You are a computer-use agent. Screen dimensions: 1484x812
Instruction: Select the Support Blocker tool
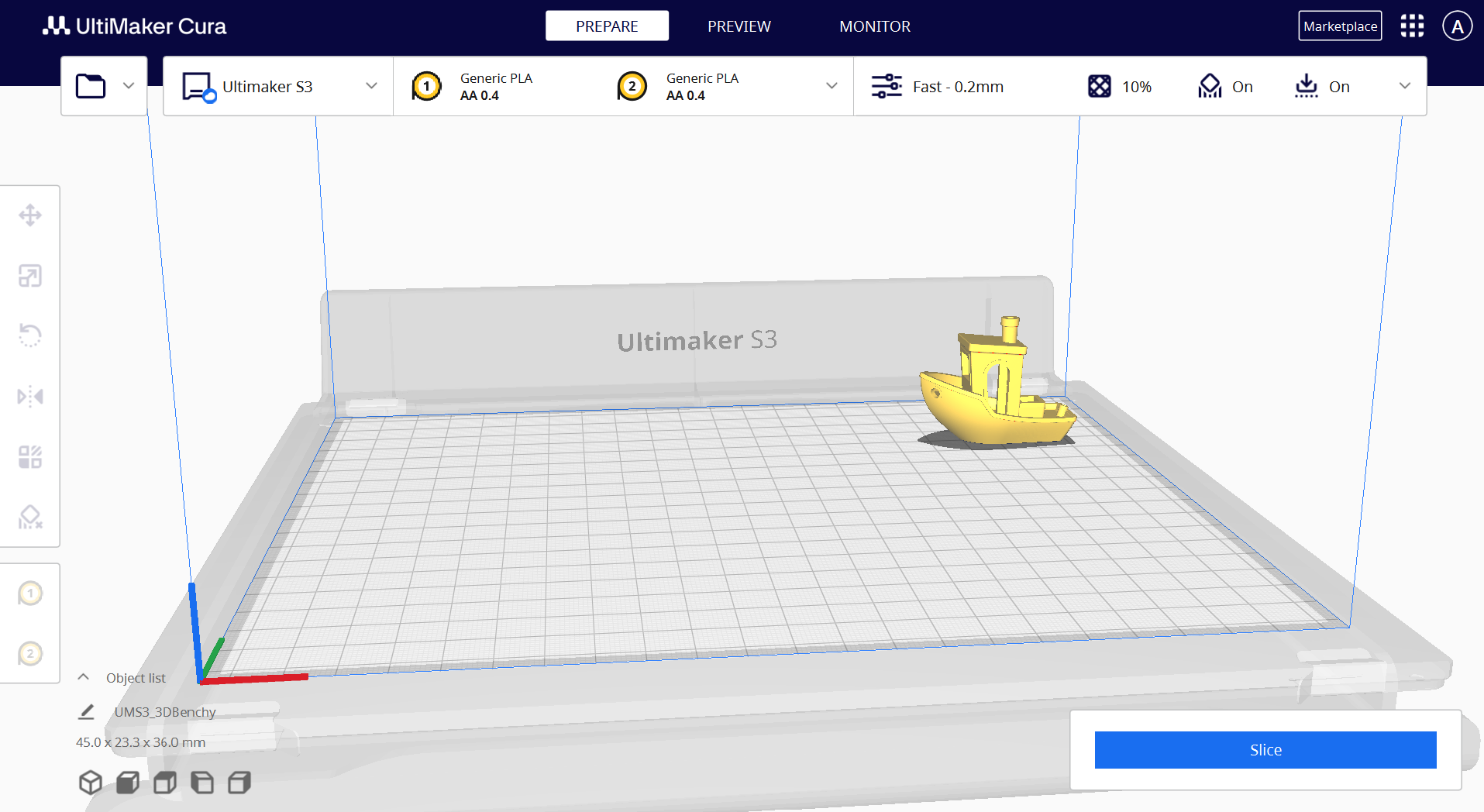click(30, 517)
